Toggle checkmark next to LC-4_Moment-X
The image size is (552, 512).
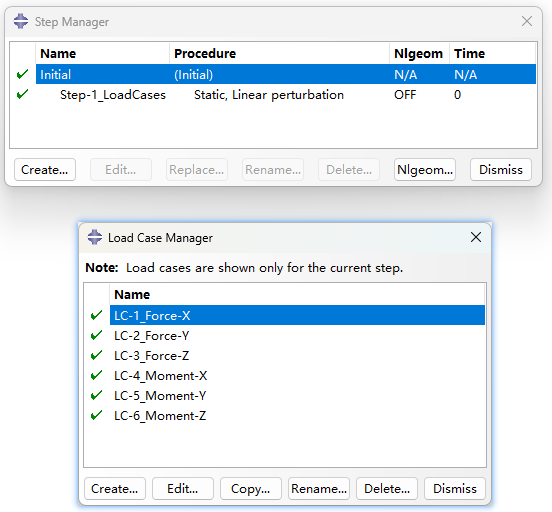(96, 375)
